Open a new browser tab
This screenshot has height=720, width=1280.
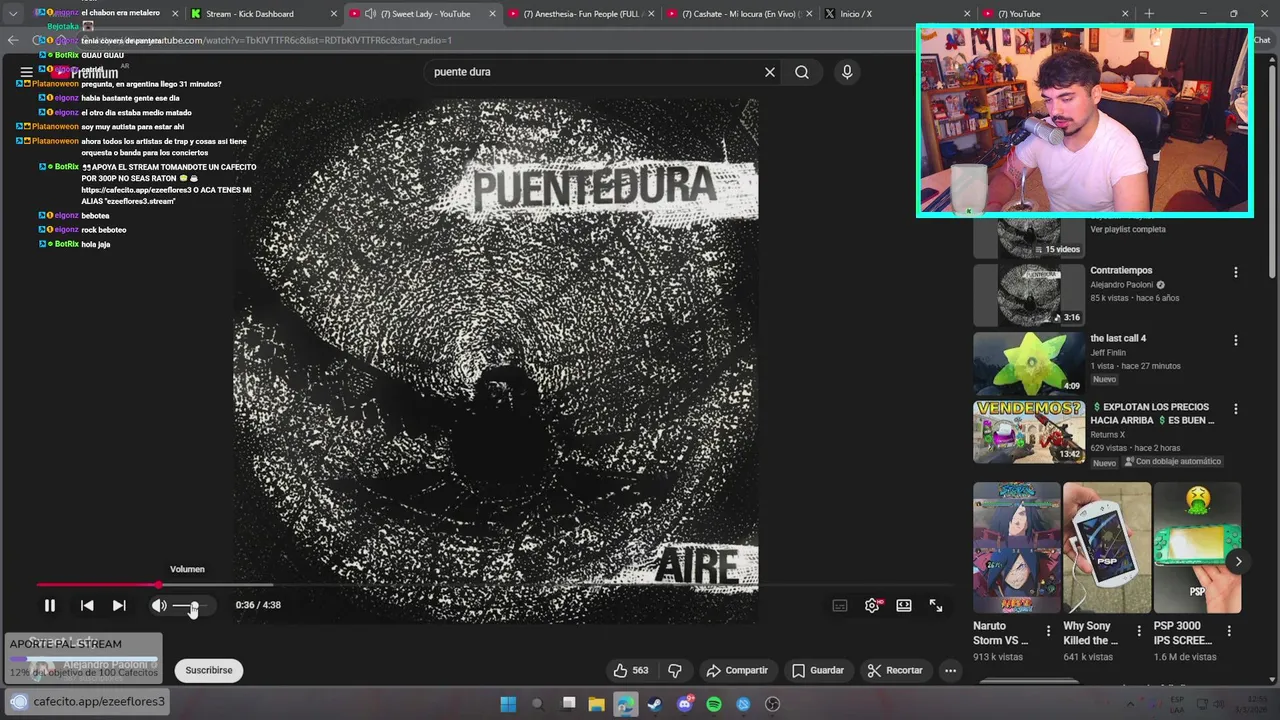tap(1149, 14)
